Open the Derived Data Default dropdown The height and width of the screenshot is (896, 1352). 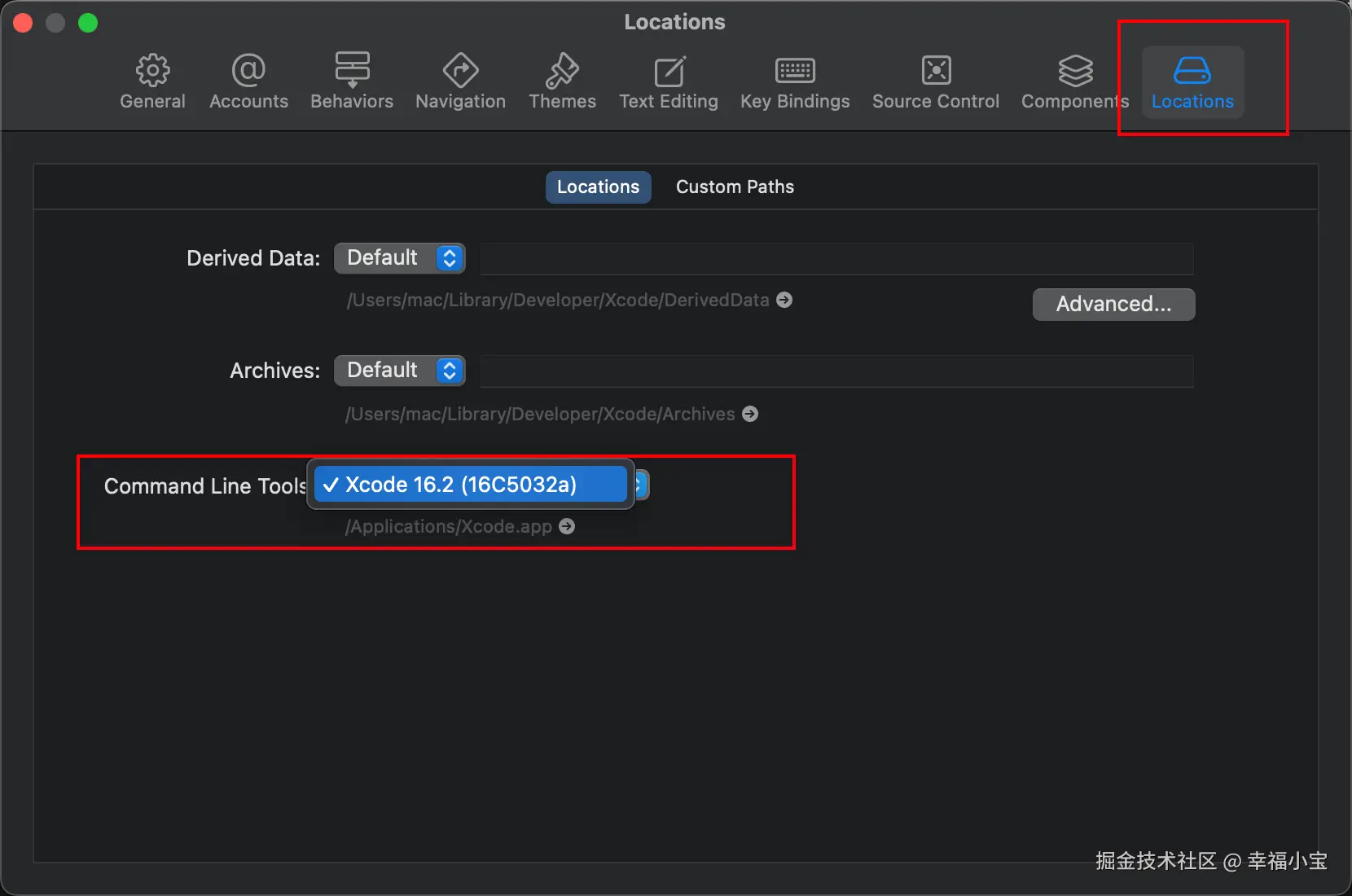[x=399, y=258]
